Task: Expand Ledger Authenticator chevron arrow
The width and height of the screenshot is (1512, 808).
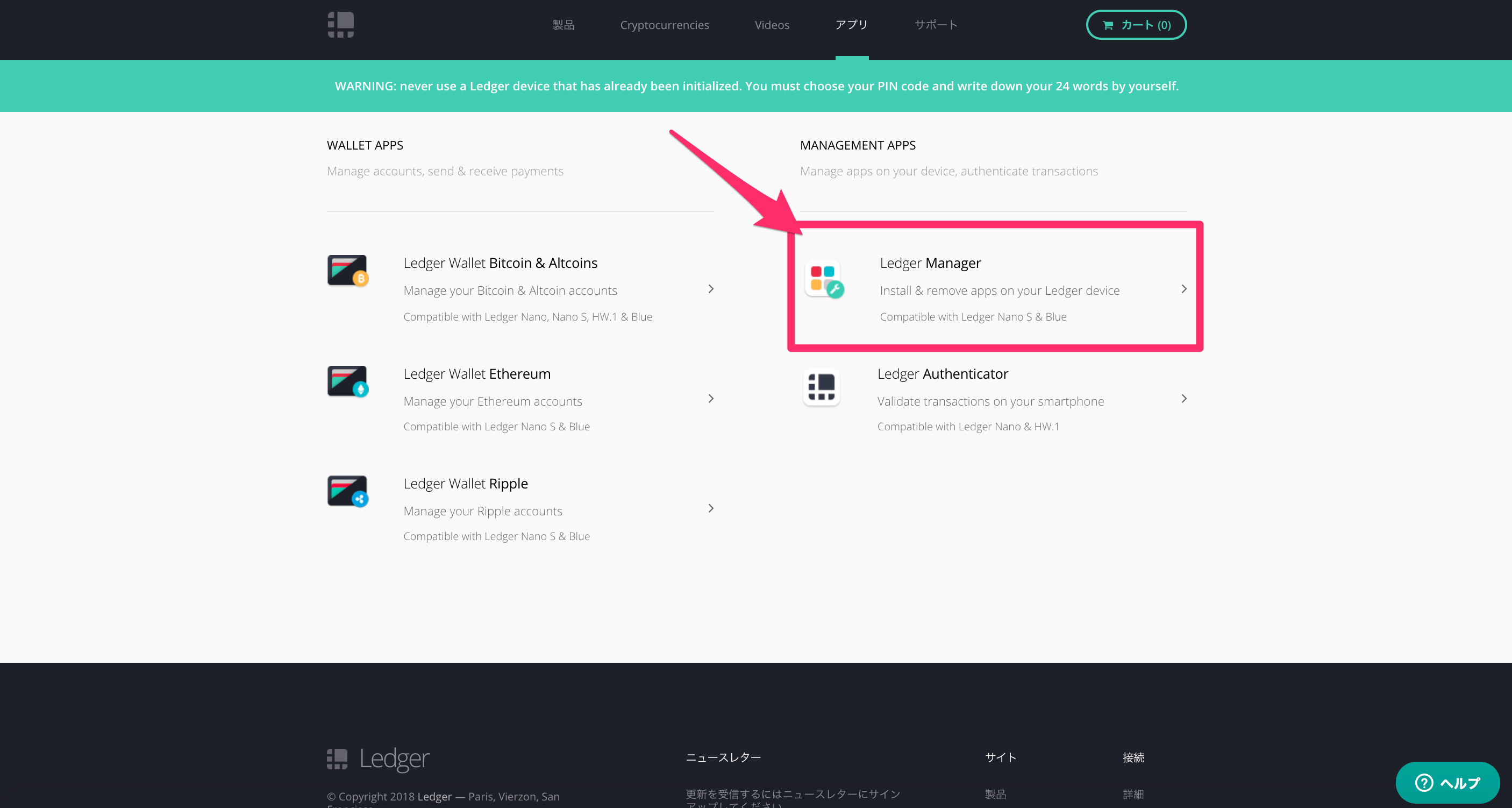Action: (x=1184, y=399)
